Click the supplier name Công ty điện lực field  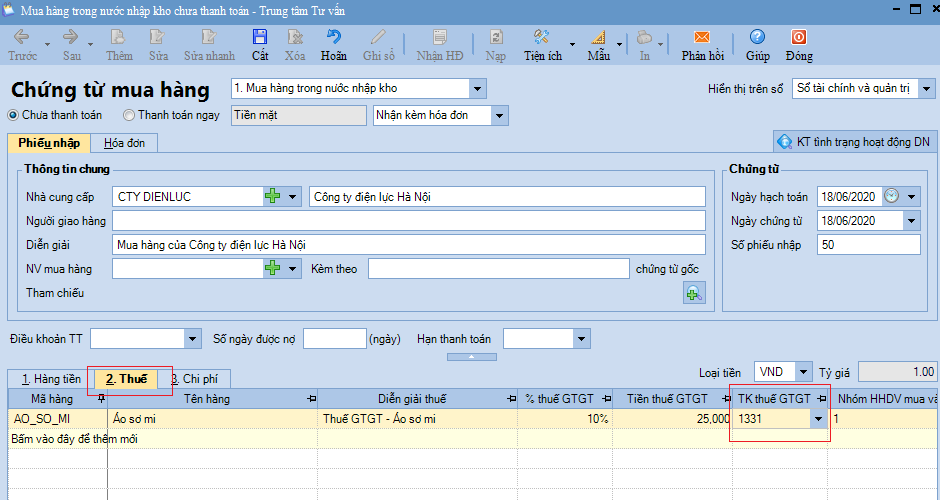tap(507, 197)
